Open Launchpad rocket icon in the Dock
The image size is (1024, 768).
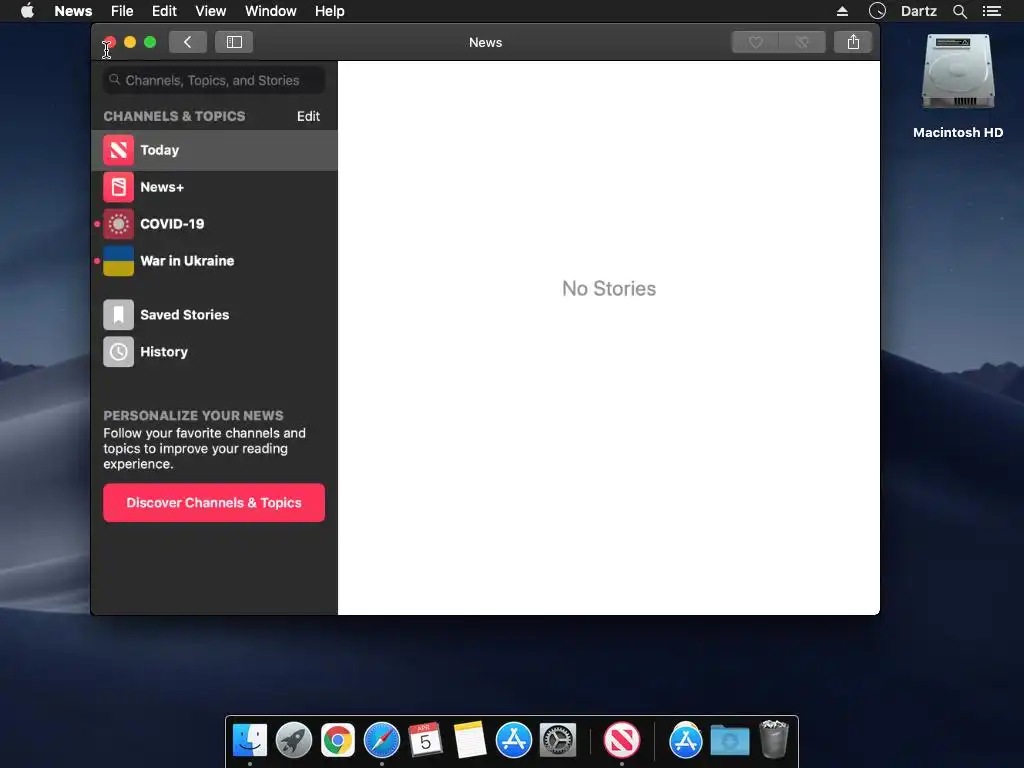click(x=294, y=741)
